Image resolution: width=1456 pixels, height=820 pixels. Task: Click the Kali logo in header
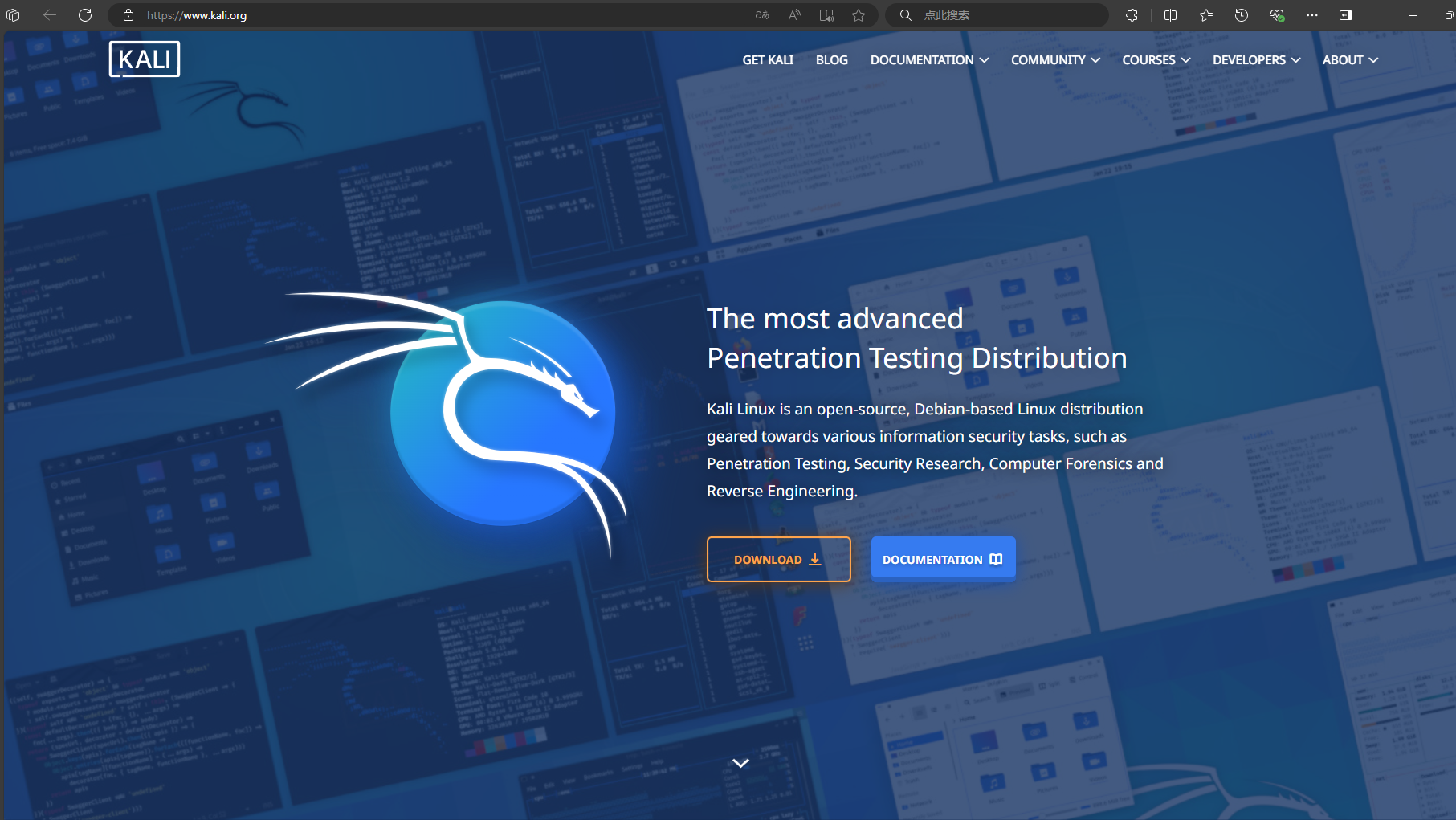(145, 59)
